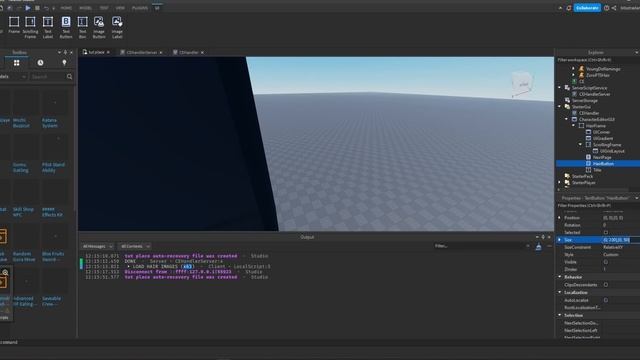This screenshot has width=640, height=360.
Task: Insert an Image Label element
Action: 117,27
